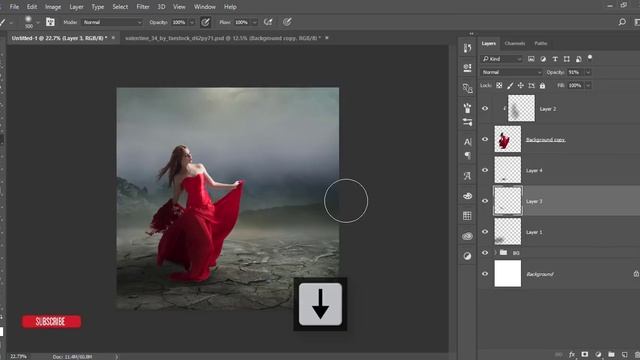The width and height of the screenshot is (640, 360).
Task: Filter layers by pixel layers icon
Action: [x=531, y=59]
